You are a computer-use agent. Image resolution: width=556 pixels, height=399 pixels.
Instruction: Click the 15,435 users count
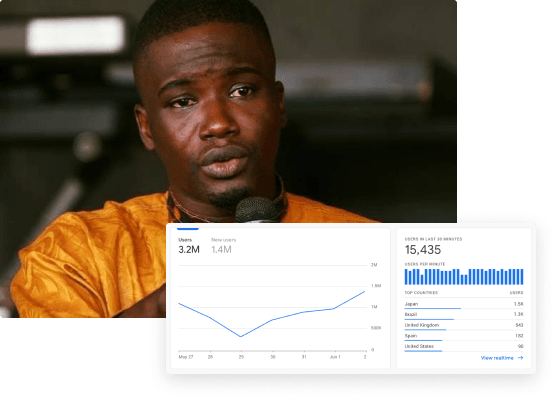[x=423, y=250]
